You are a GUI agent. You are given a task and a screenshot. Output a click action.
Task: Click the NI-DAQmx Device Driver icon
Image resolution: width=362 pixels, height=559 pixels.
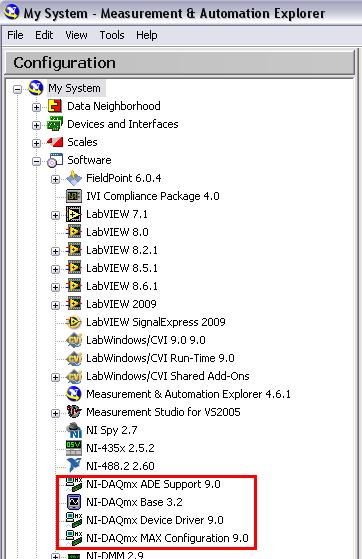pyautogui.click(x=74, y=520)
